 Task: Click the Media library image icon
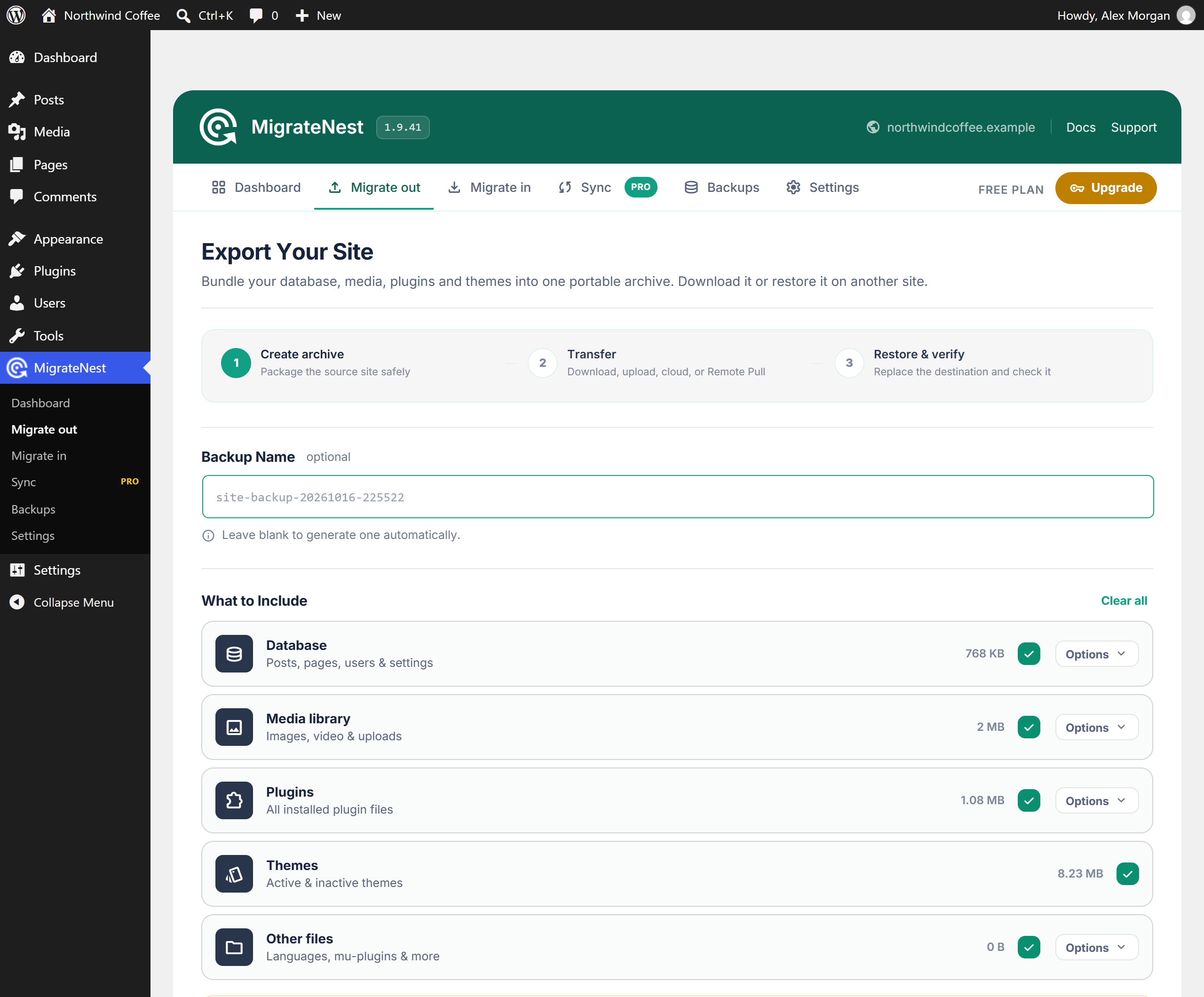(234, 727)
